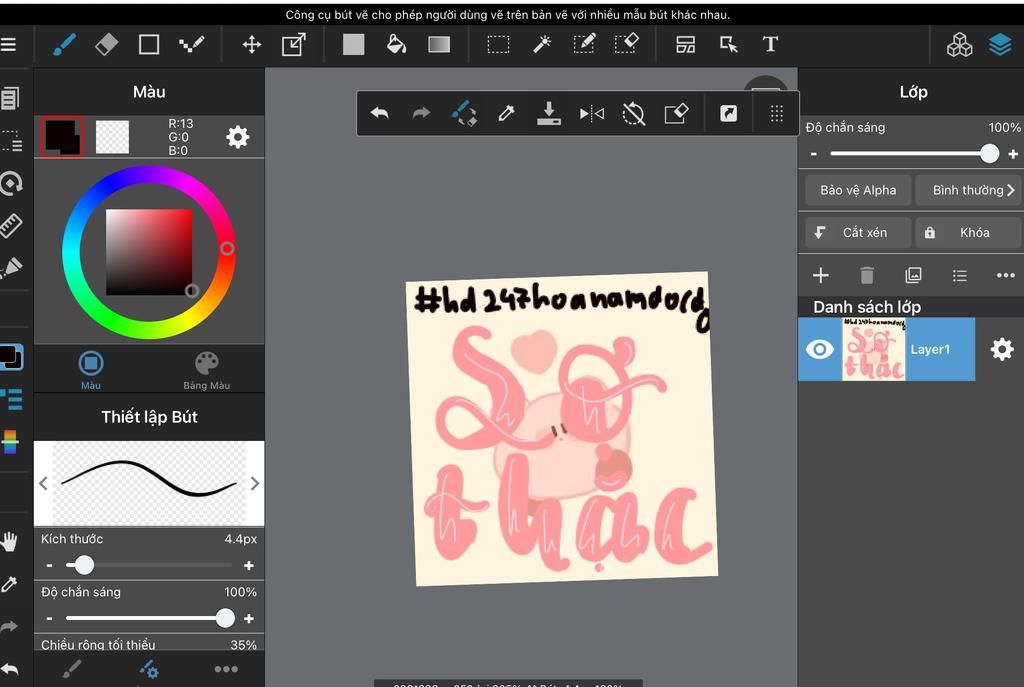1024x687 pixels.
Task: Open the panel Divide tool
Action: coord(685,44)
